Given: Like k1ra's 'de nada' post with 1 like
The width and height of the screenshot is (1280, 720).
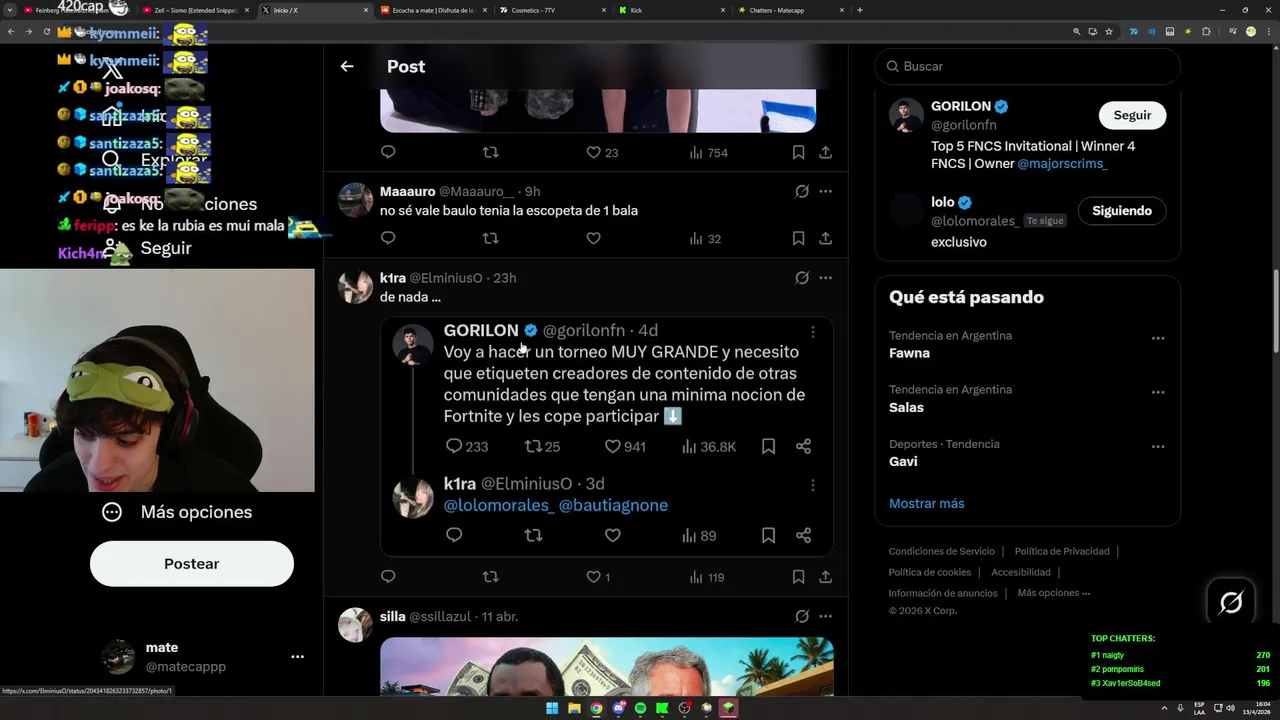Looking at the screenshot, I should tap(598, 577).
